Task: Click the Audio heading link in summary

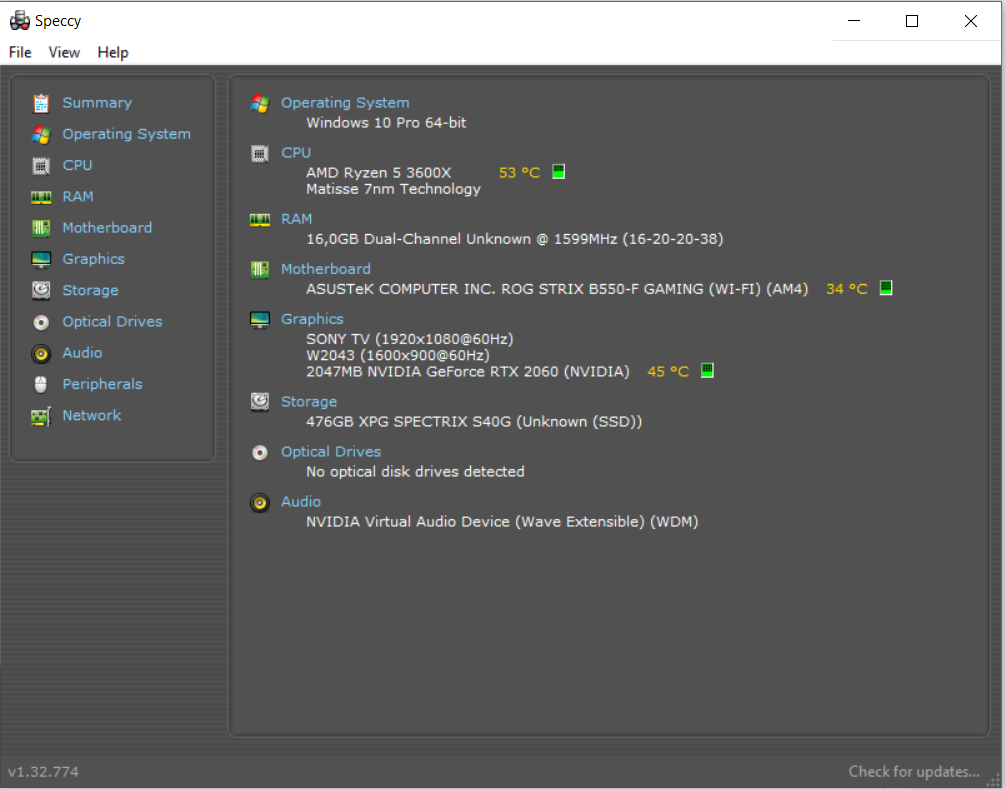Action: 301,502
